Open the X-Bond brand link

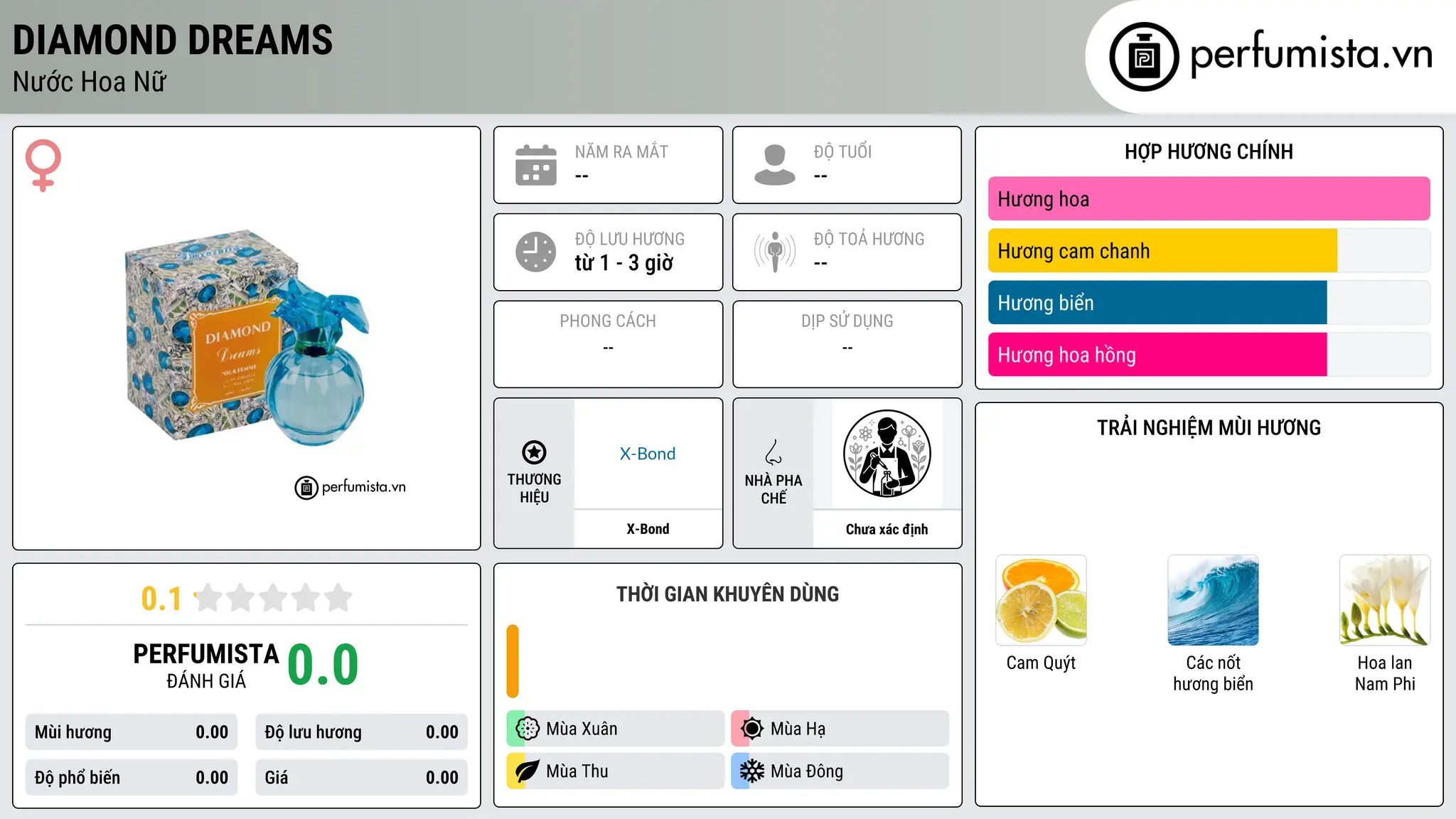coord(648,454)
